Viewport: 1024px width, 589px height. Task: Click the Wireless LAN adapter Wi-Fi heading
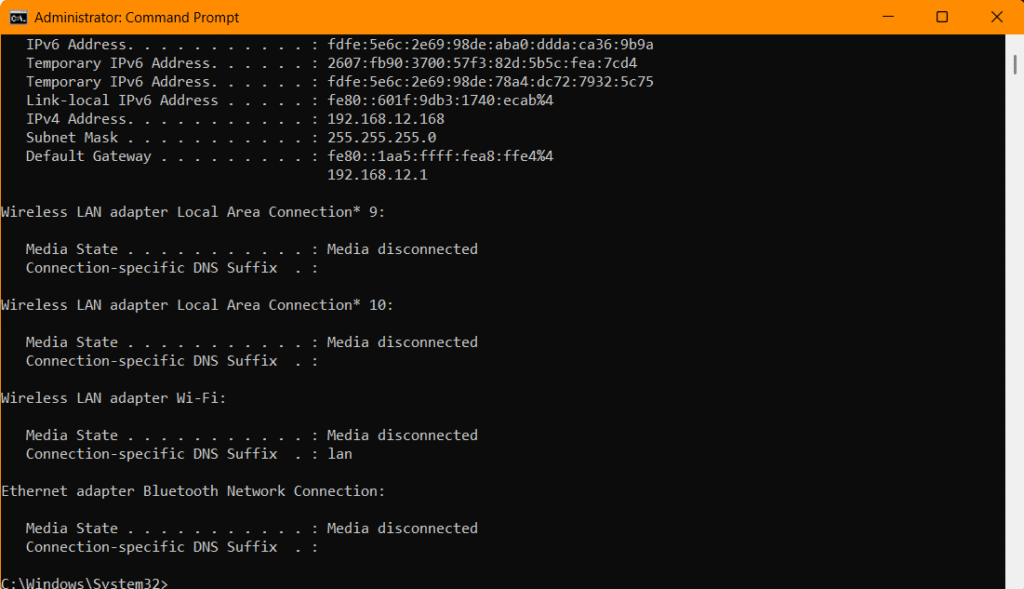click(114, 398)
